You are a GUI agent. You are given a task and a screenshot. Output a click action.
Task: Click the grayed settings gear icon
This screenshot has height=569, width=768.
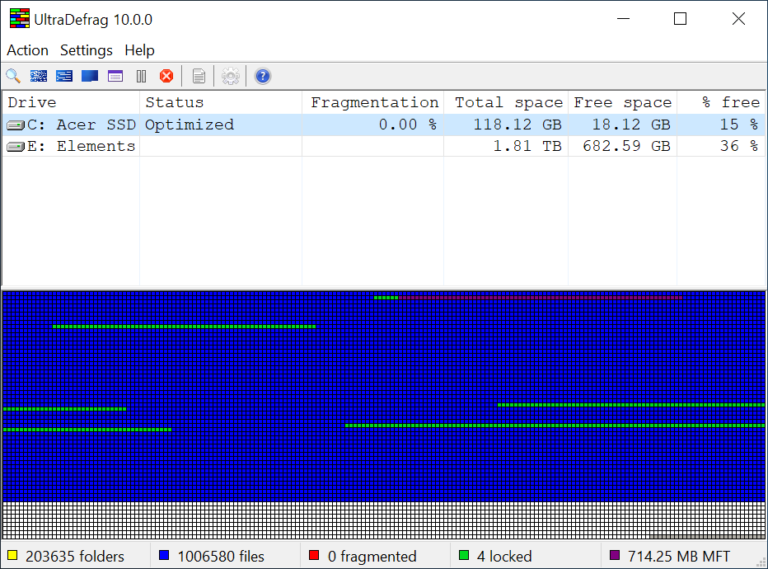click(230, 76)
